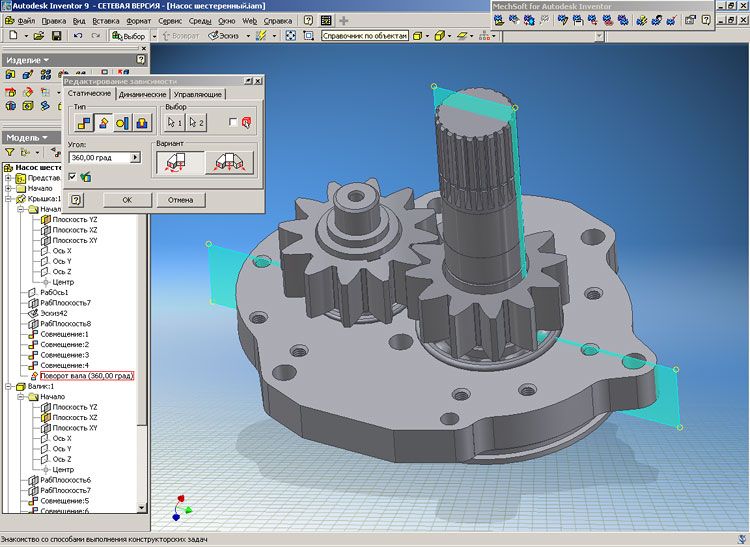Click the color style dropdown with yellow box
Viewport: 750px width, 547px height.
(x=420, y=36)
